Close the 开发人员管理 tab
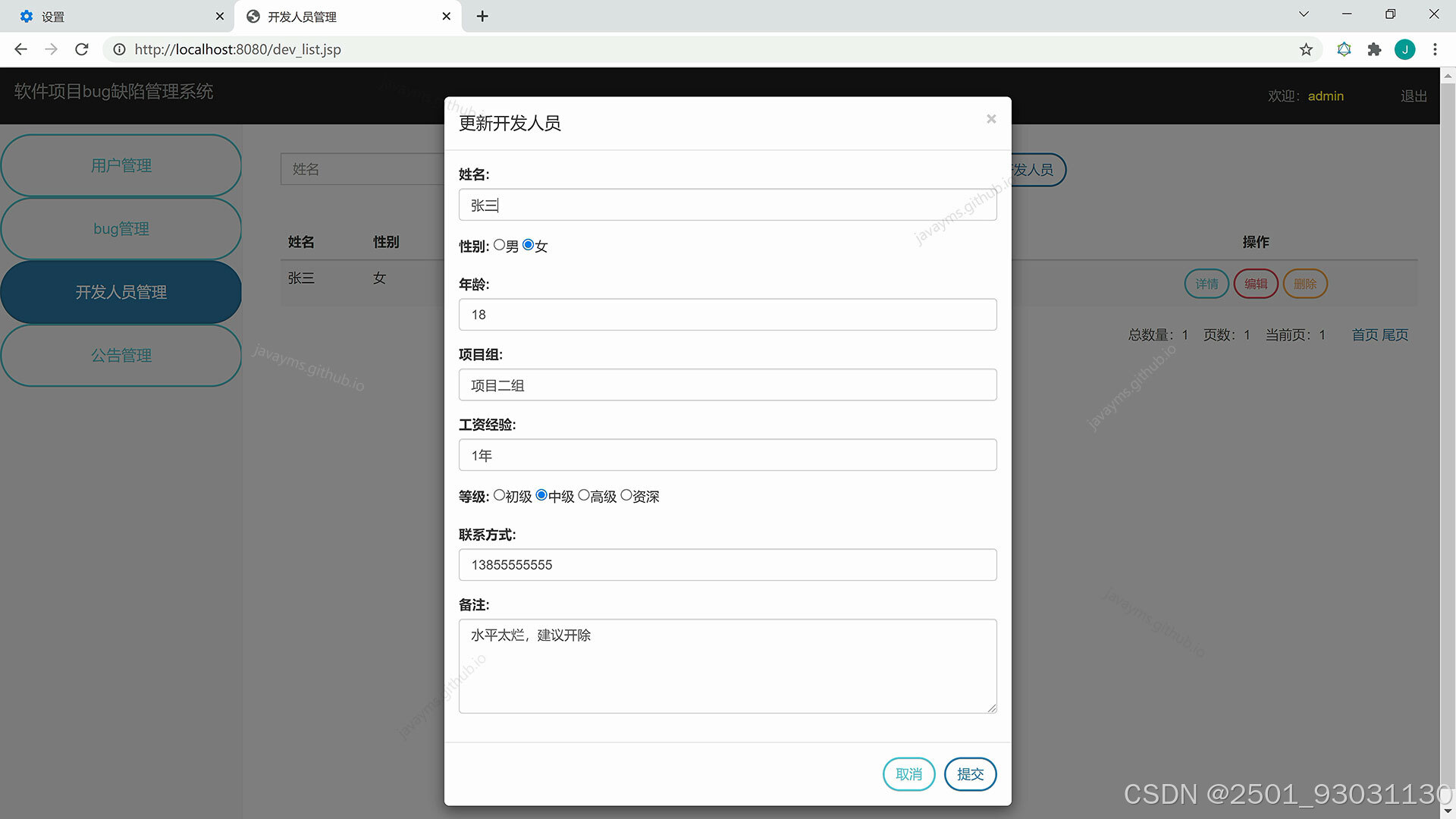This screenshot has width=1456, height=819. [446, 16]
